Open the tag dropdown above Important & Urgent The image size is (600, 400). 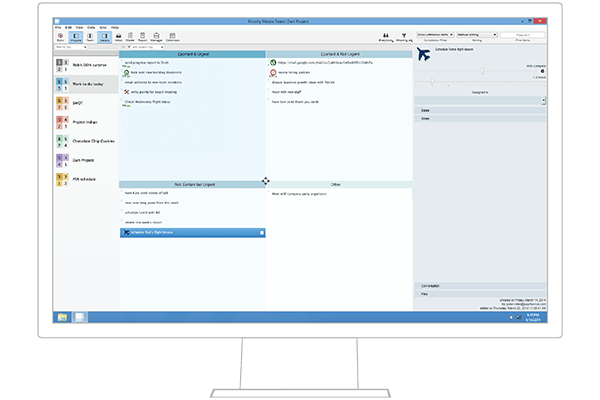click(146, 47)
